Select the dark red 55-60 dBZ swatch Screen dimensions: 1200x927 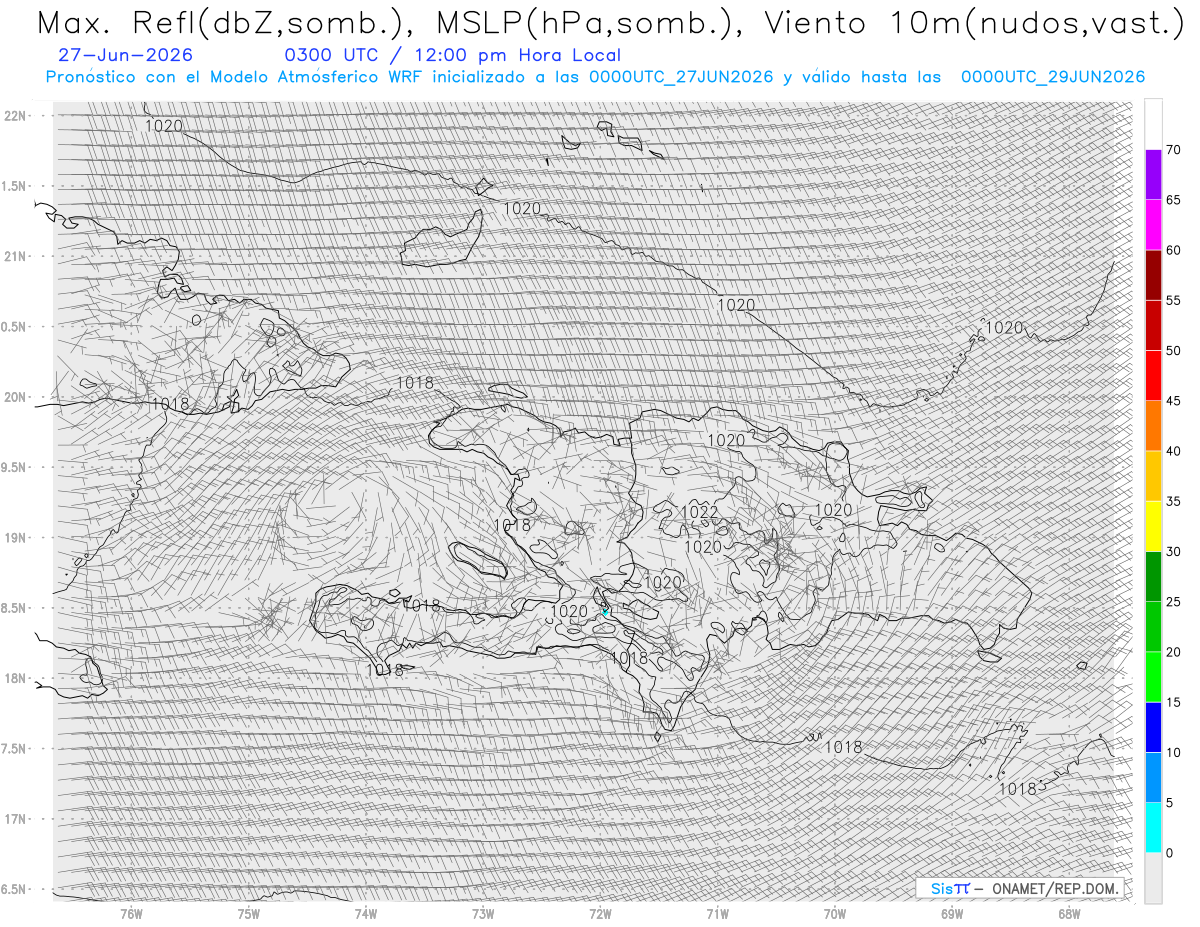(1153, 275)
